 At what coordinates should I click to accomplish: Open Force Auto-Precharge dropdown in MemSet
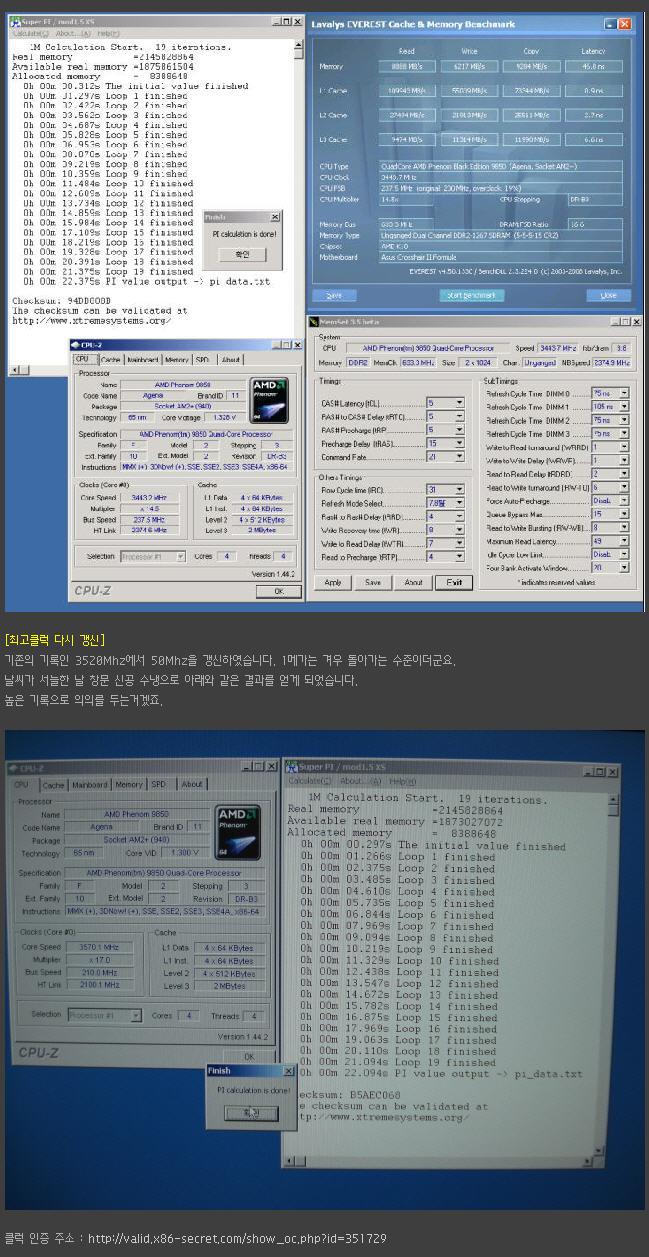(609, 500)
